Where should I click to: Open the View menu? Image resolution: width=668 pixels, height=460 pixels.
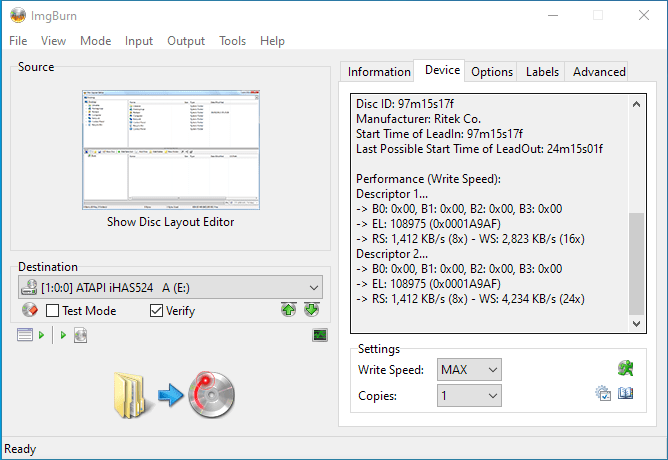coord(53,41)
